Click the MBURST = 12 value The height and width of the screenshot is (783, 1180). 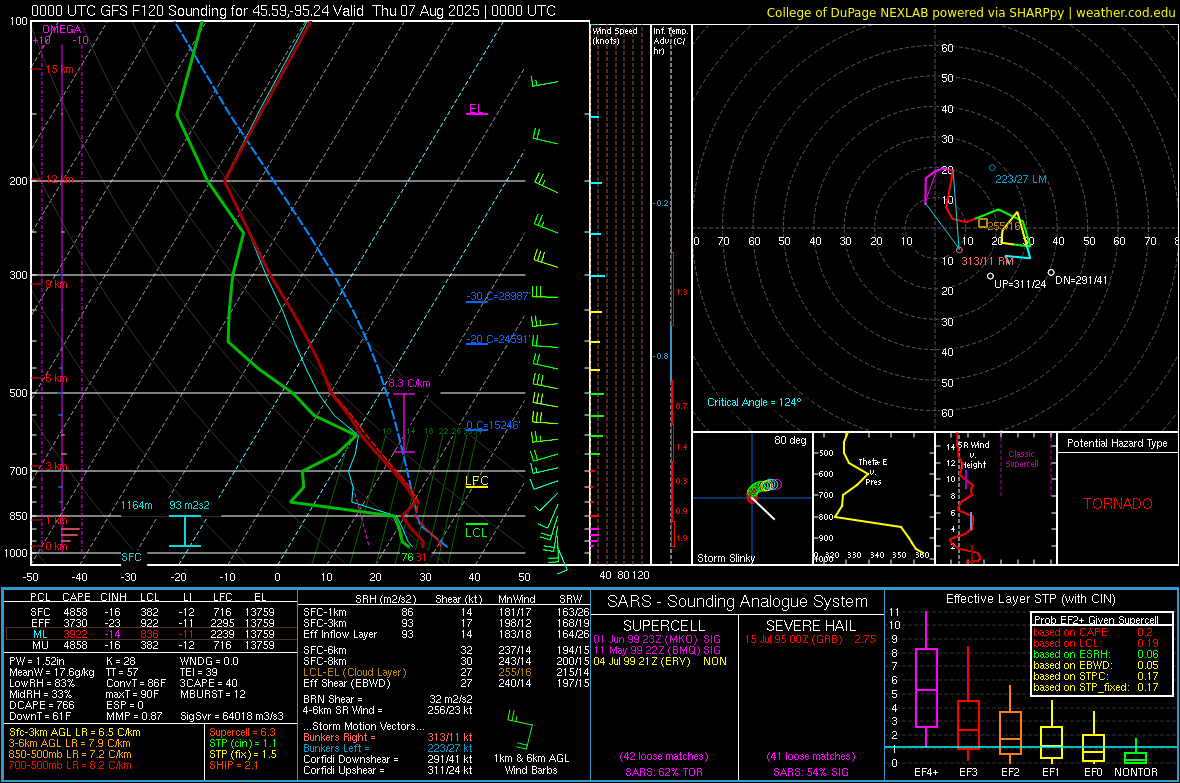pyautogui.click(x=213, y=694)
